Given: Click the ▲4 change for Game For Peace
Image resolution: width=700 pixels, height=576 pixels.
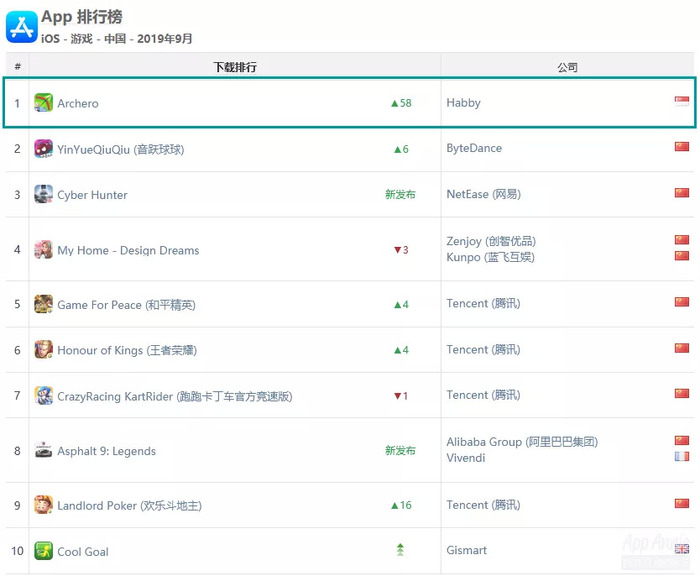Looking at the screenshot, I should (x=401, y=305).
